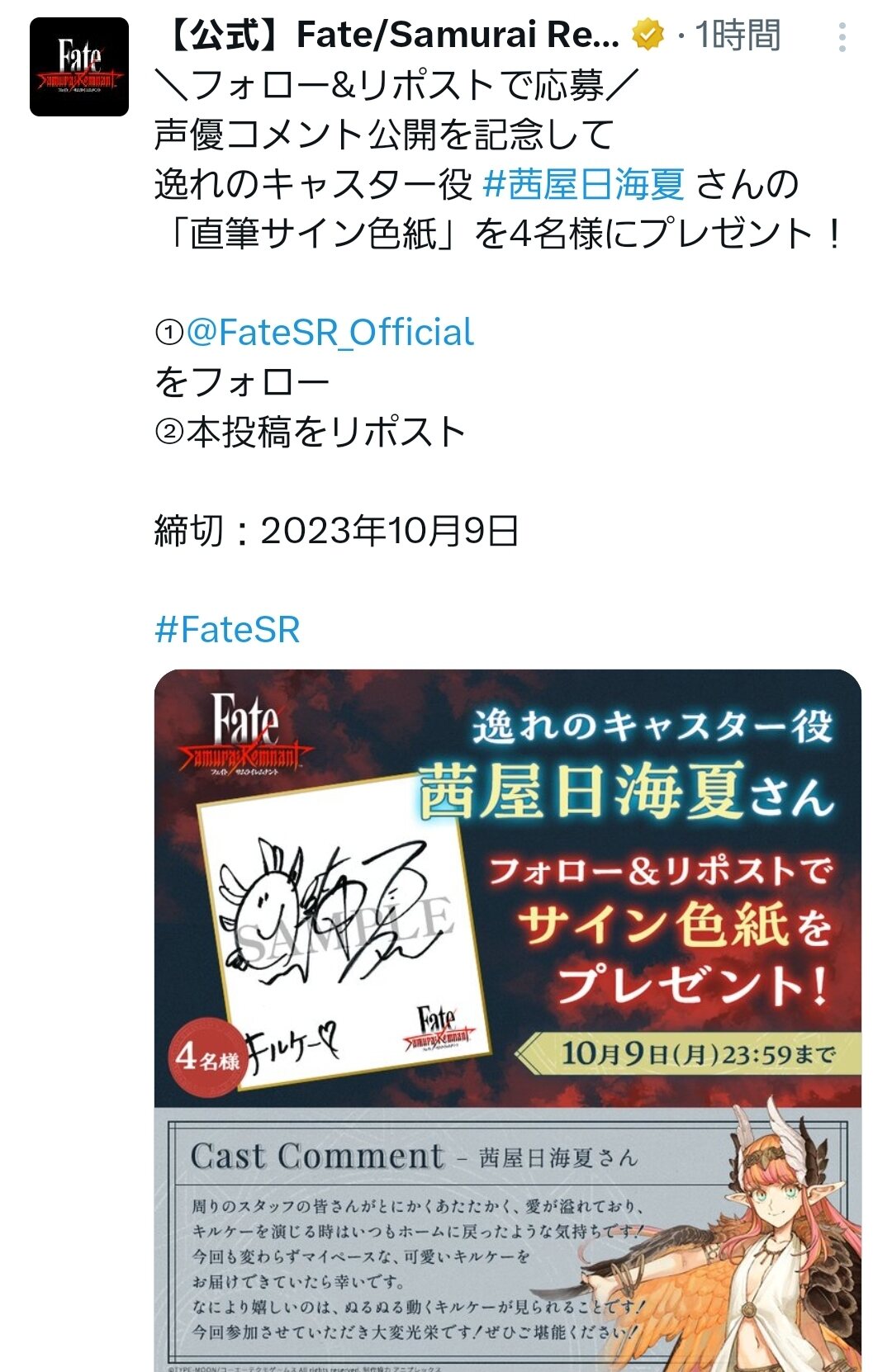
Task: Open the @FateSR_Official mention
Action: tap(330, 332)
